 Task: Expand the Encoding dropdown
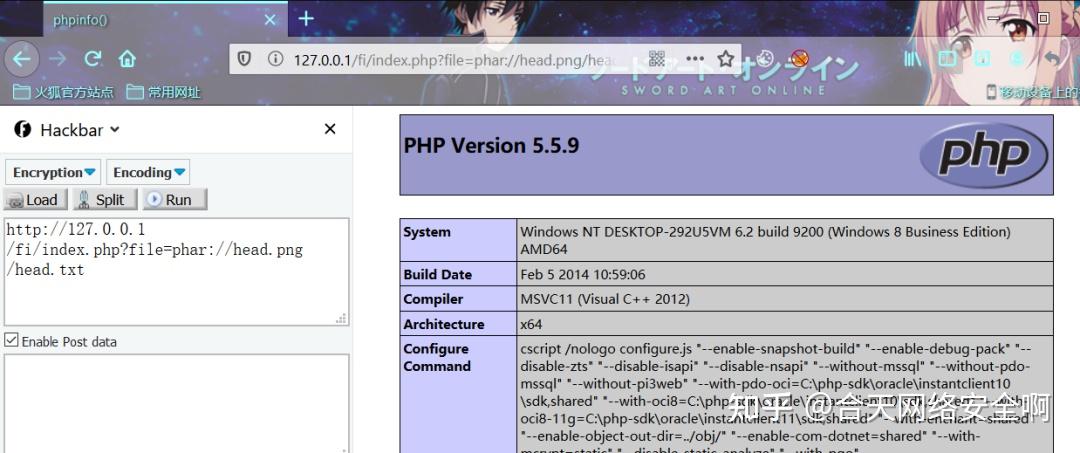[x=148, y=172]
